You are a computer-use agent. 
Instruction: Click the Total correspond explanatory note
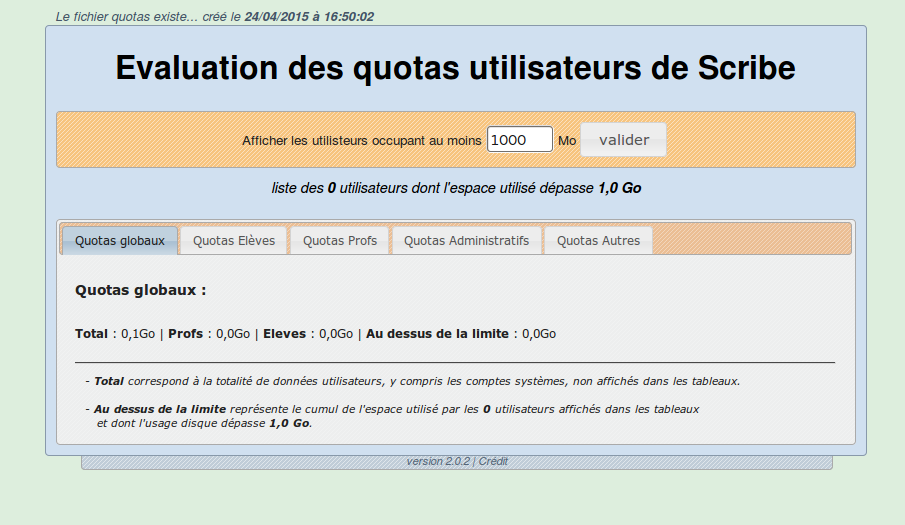[x=413, y=381]
